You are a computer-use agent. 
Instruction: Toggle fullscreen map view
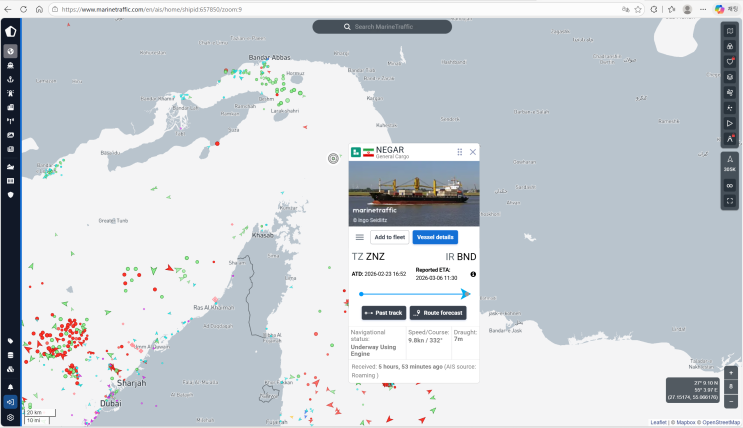(x=730, y=201)
